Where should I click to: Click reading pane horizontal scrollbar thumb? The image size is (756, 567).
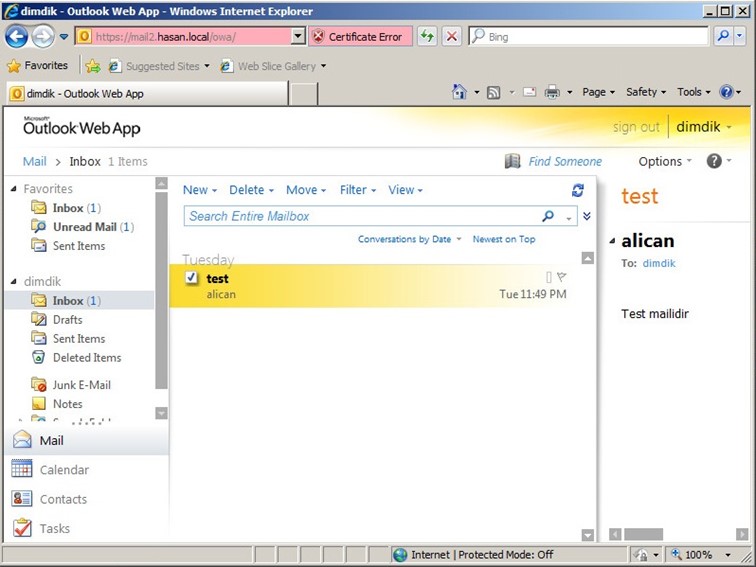coord(643,534)
